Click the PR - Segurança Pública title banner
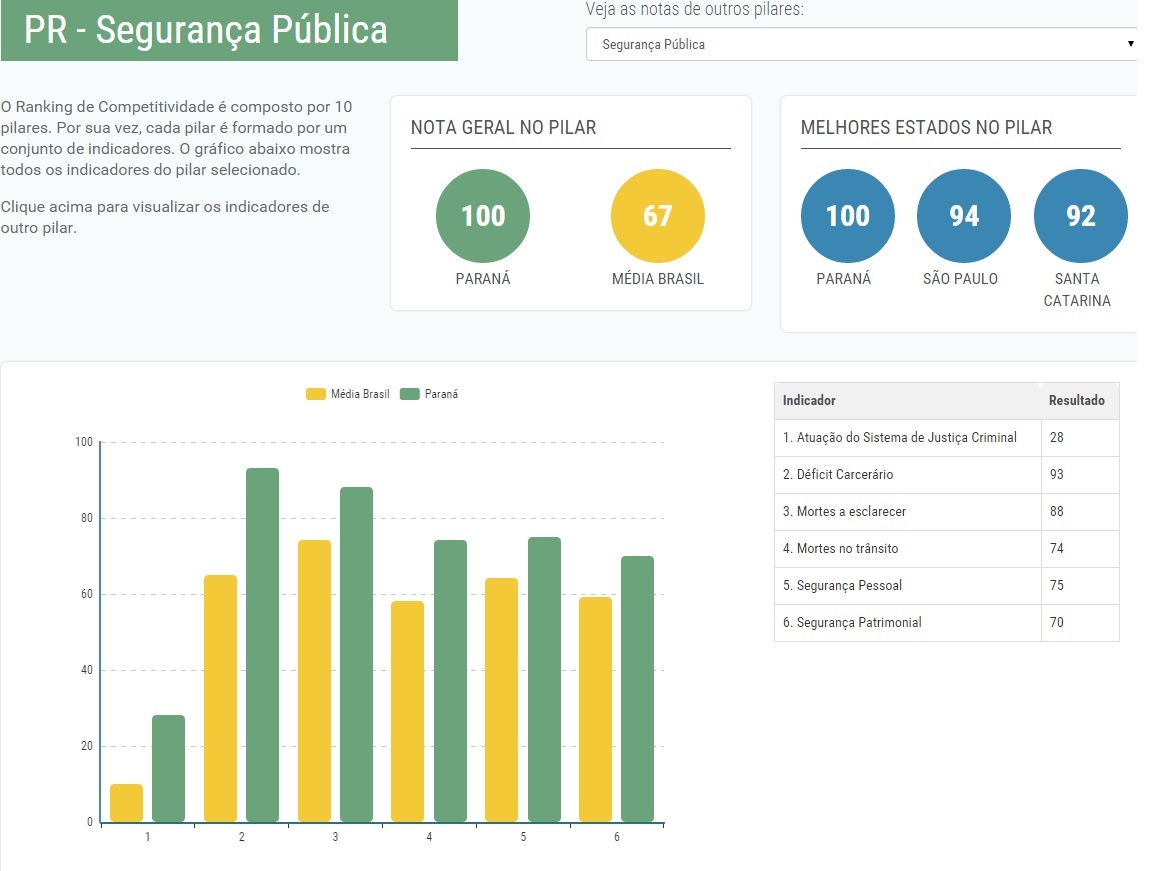1152x871 pixels. (x=229, y=30)
